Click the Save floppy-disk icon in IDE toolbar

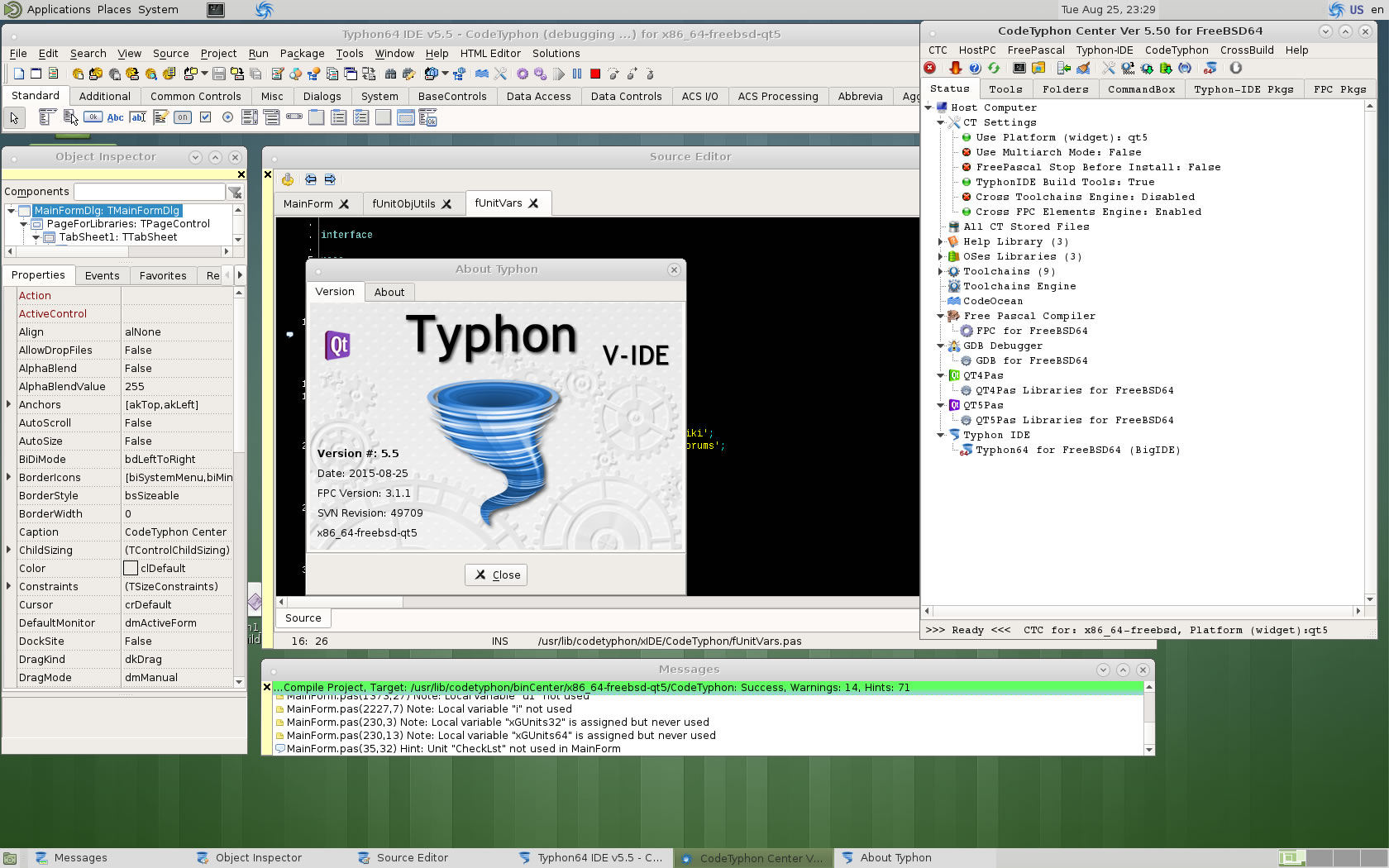point(219,74)
